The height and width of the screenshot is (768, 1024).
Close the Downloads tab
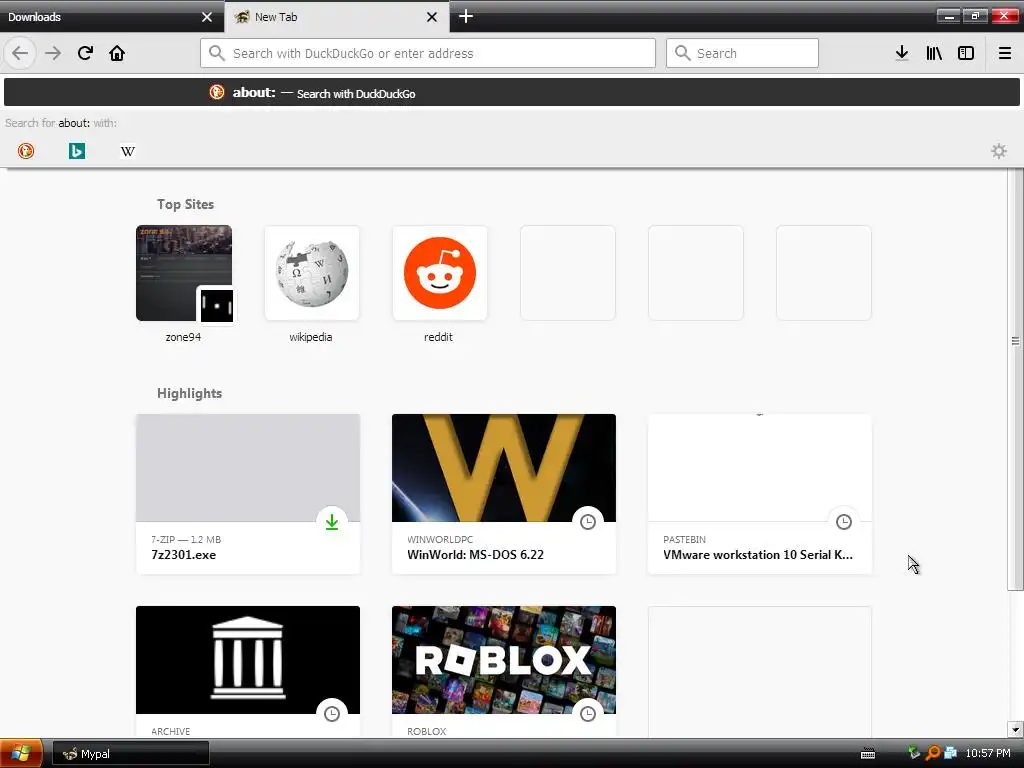tap(207, 17)
